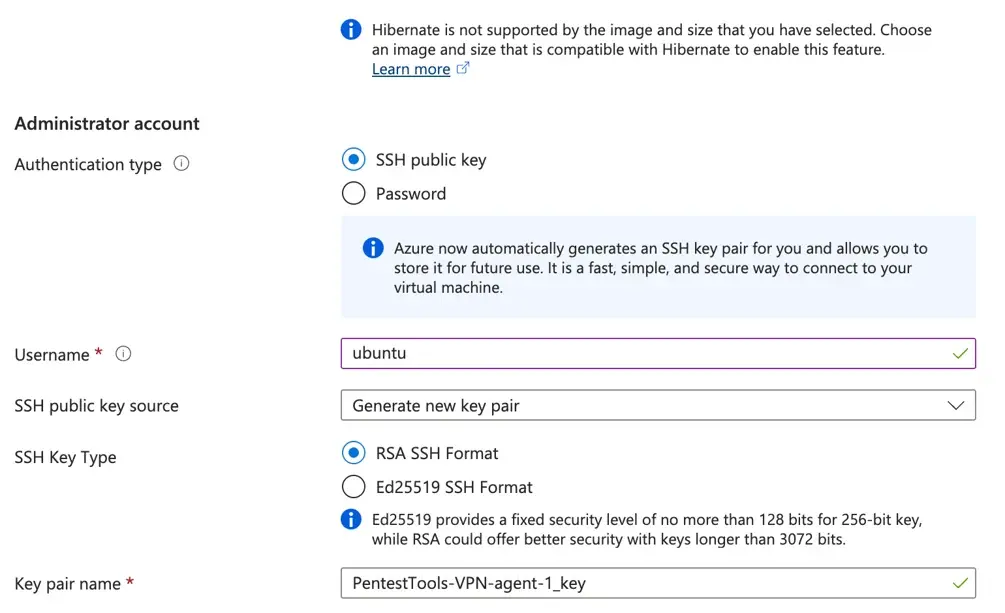Click the Username info tooltip icon
The width and height of the screenshot is (1005, 613).
(x=124, y=354)
